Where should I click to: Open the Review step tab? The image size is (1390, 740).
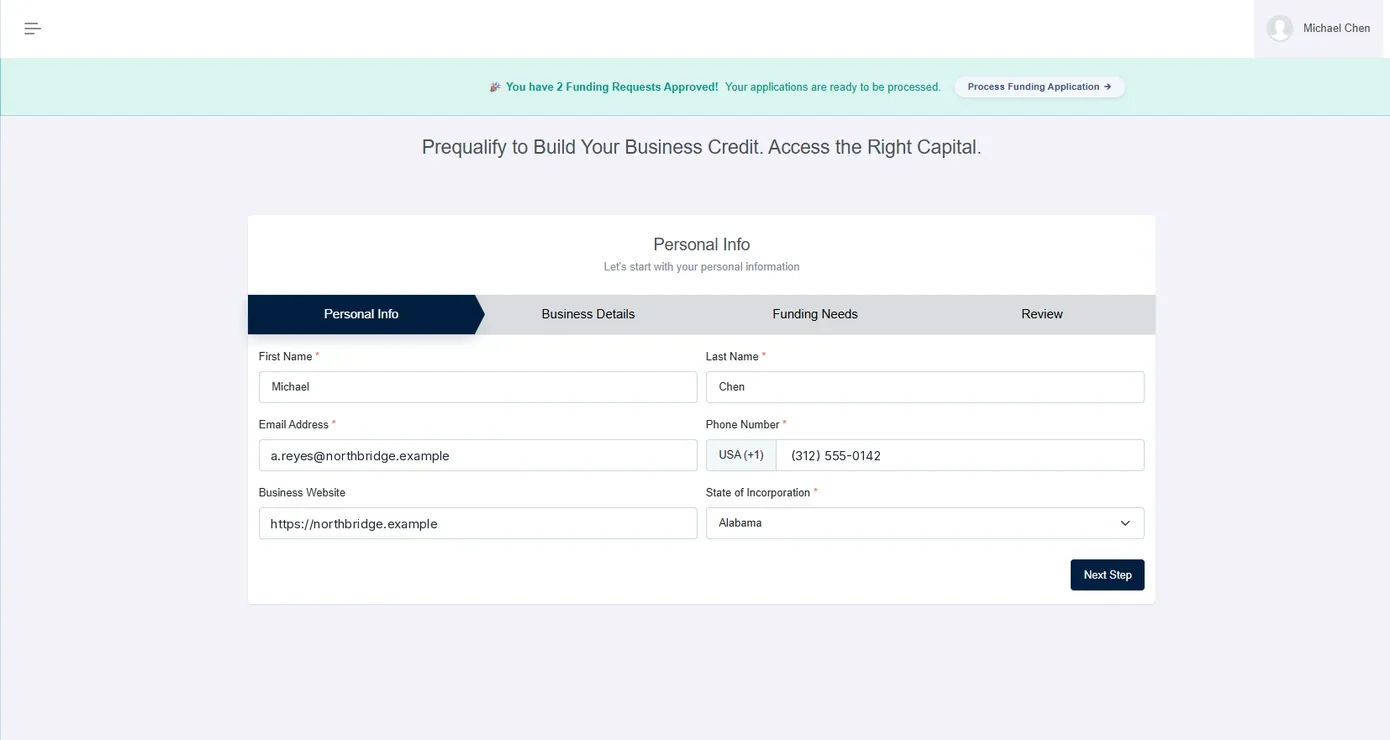1042,314
